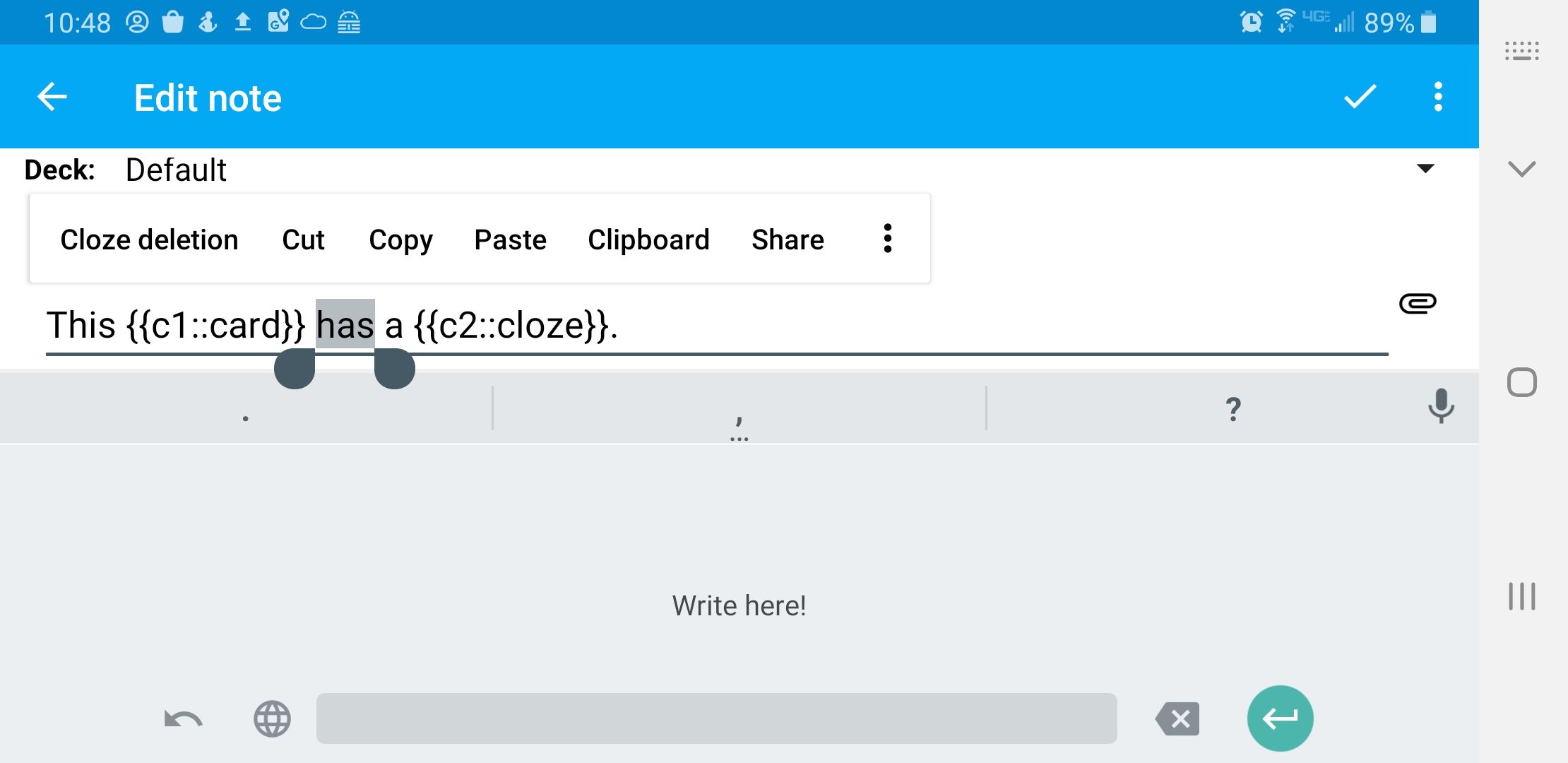
Task: Expand more options in the selection menu
Action: click(x=887, y=239)
